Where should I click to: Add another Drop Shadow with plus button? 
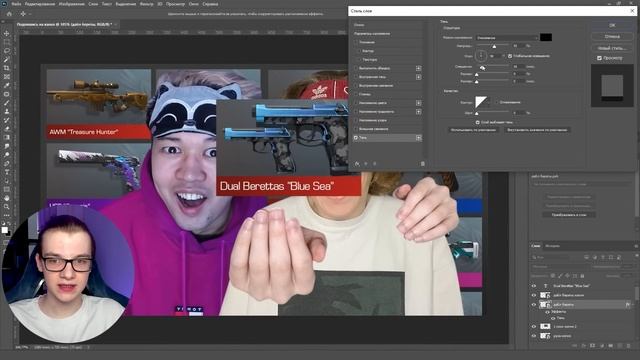[418, 138]
